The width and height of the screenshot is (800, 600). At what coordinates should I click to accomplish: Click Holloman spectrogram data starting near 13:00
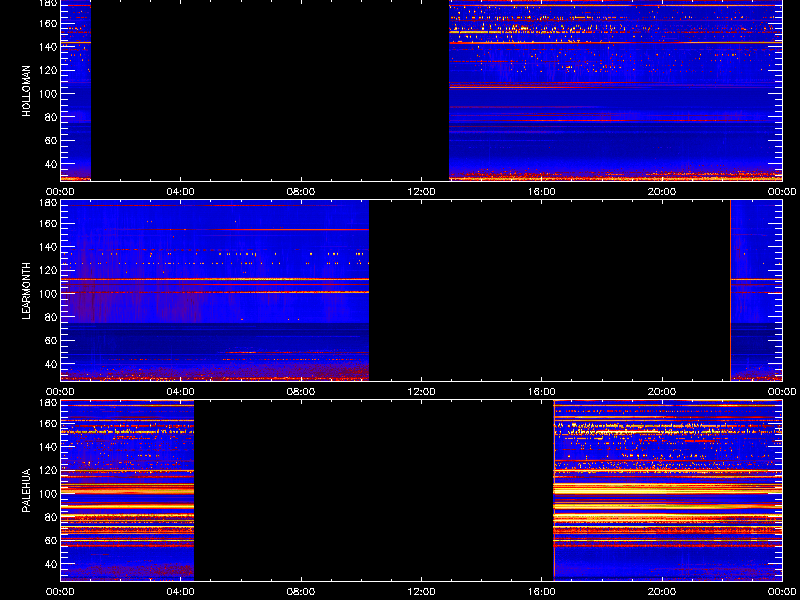[x=615, y=90]
